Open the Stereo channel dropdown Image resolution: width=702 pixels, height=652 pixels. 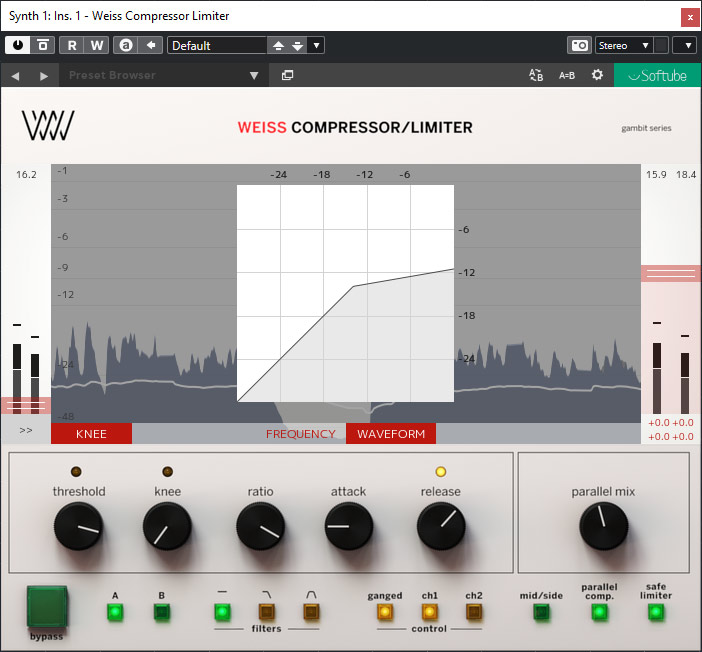[623, 45]
